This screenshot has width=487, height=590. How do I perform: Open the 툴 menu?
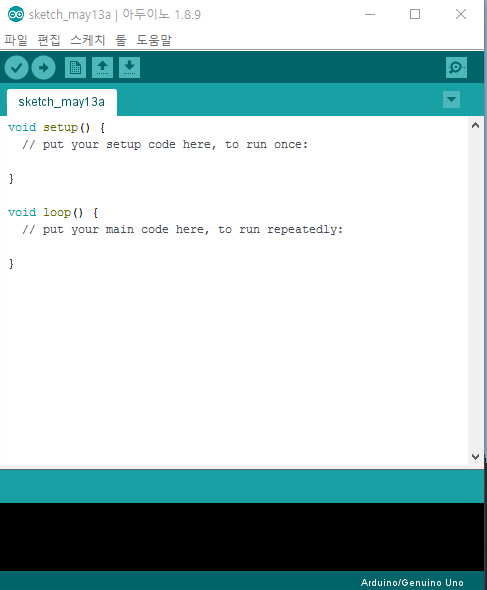pyautogui.click(x=121, y=40)
